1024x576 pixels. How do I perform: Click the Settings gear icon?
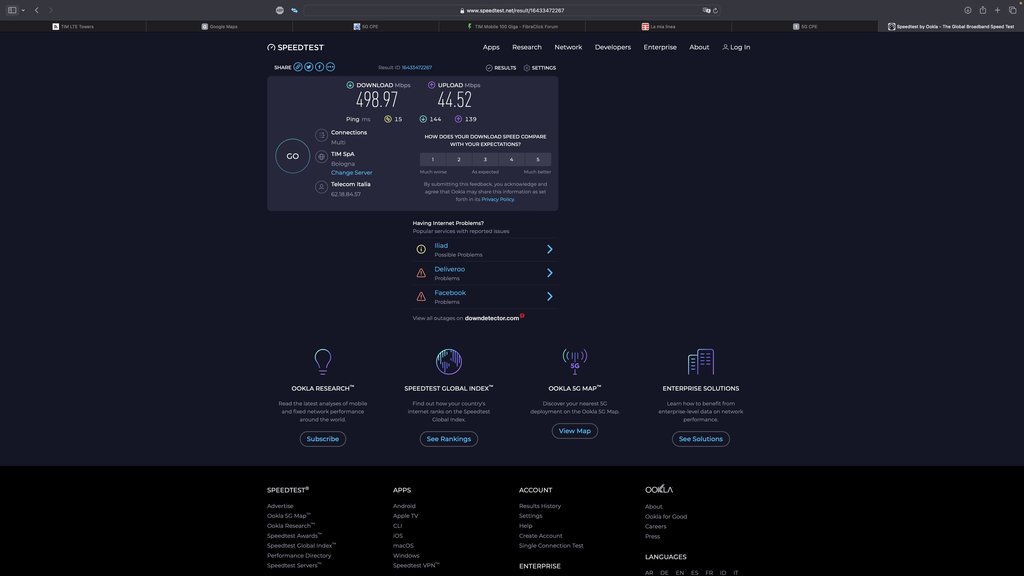[527, 68]
